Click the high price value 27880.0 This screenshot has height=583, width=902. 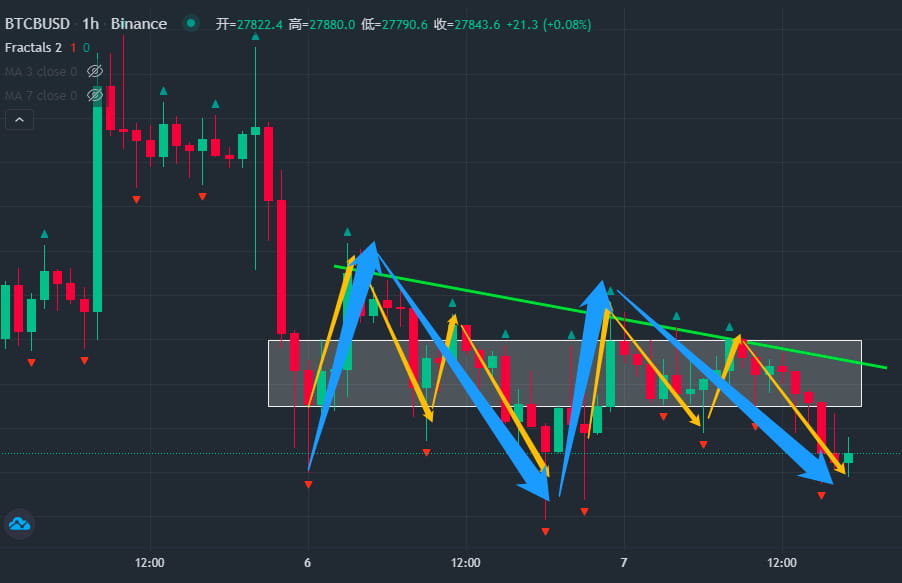pyautogui.click(x=332, y=24)
